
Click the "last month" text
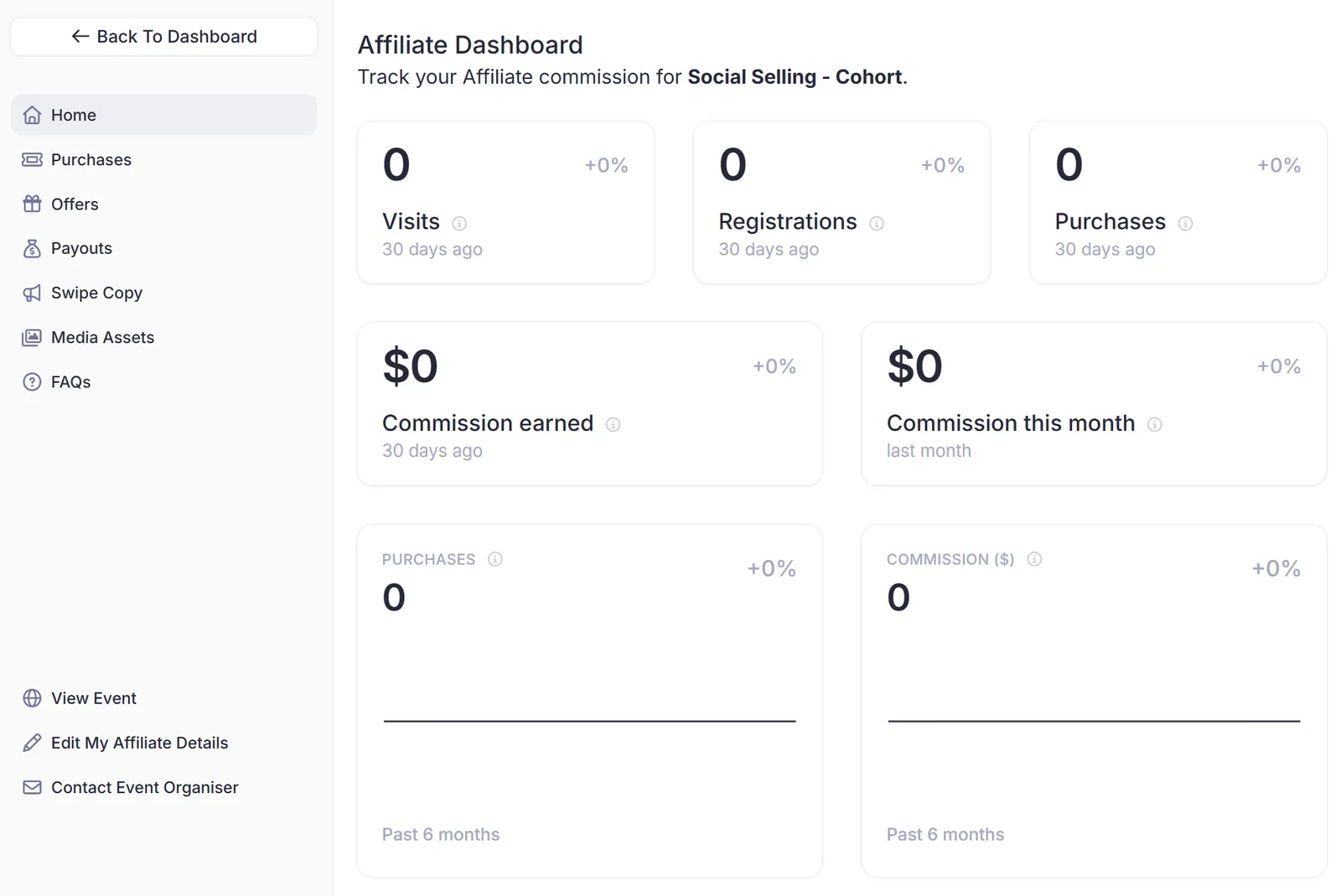(x=929, y=451)
